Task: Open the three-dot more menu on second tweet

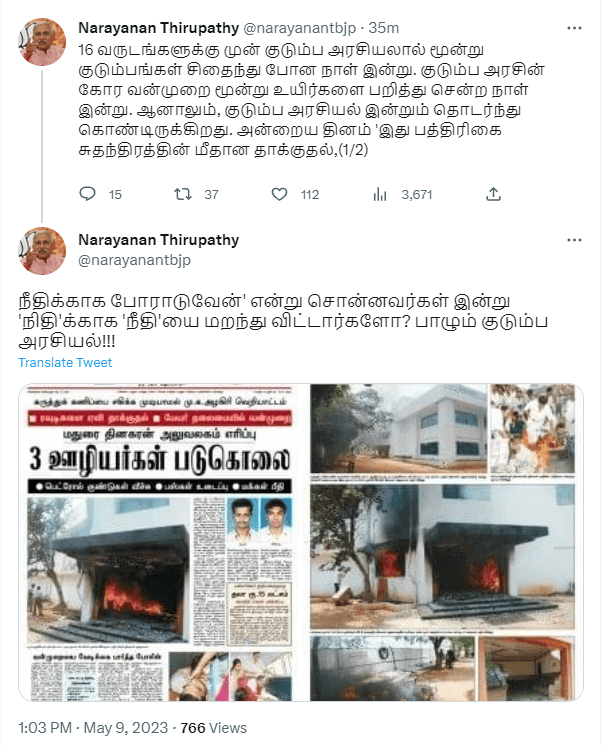Action: 574,240
